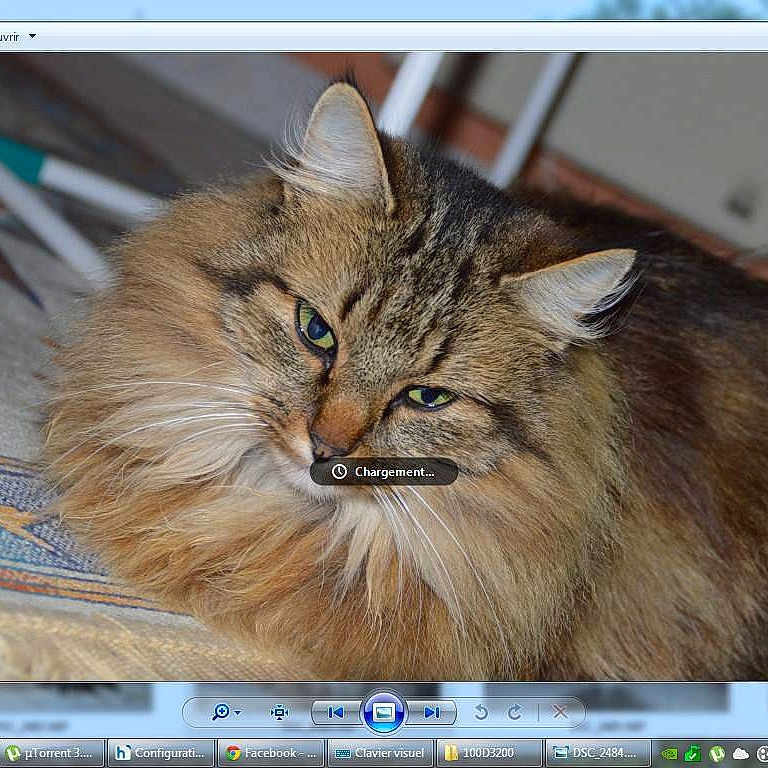Screen dimensions: 768x768
Task: Click the green music note tray icon
Action: (692, 753)
